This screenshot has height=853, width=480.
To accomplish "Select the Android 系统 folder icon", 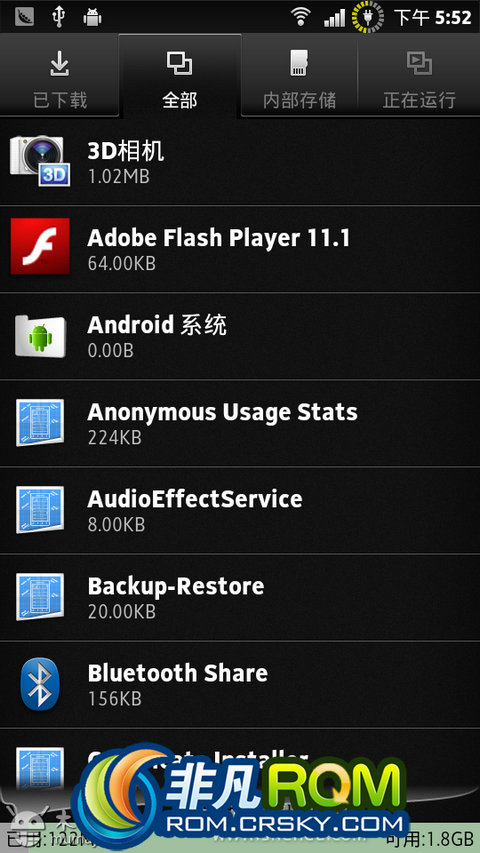I will pyautogui.click(x=40, y=336).
